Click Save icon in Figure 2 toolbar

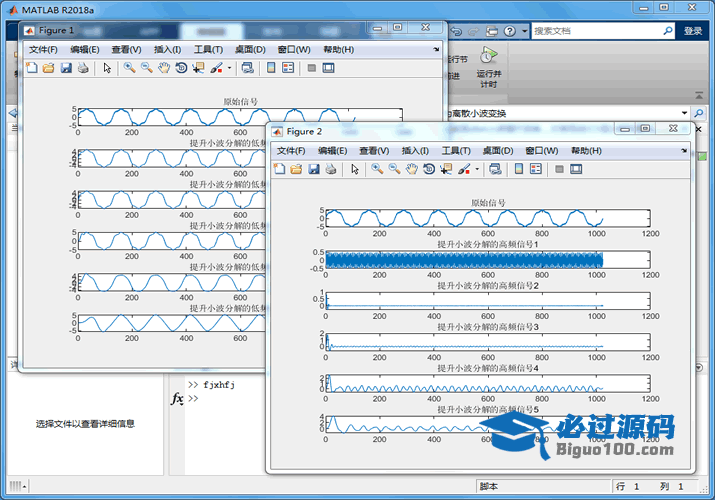[x=313, y=169]
